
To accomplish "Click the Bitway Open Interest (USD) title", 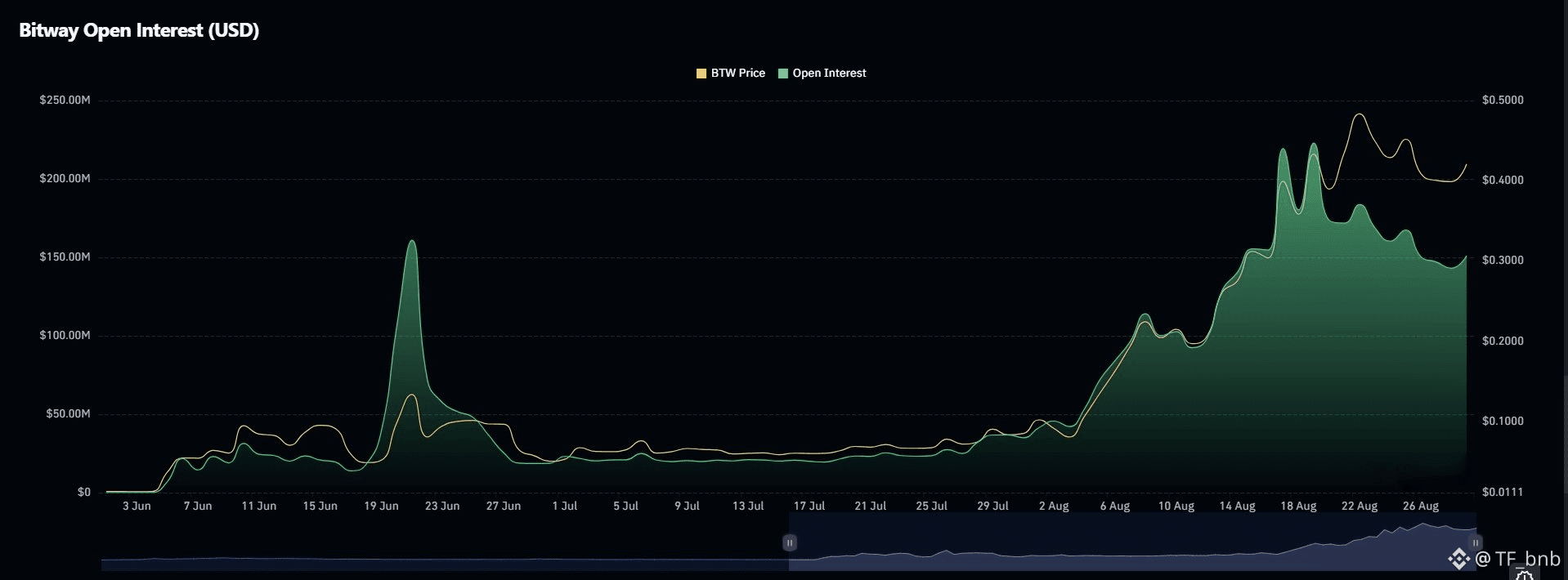I will (x=139, y=30).
